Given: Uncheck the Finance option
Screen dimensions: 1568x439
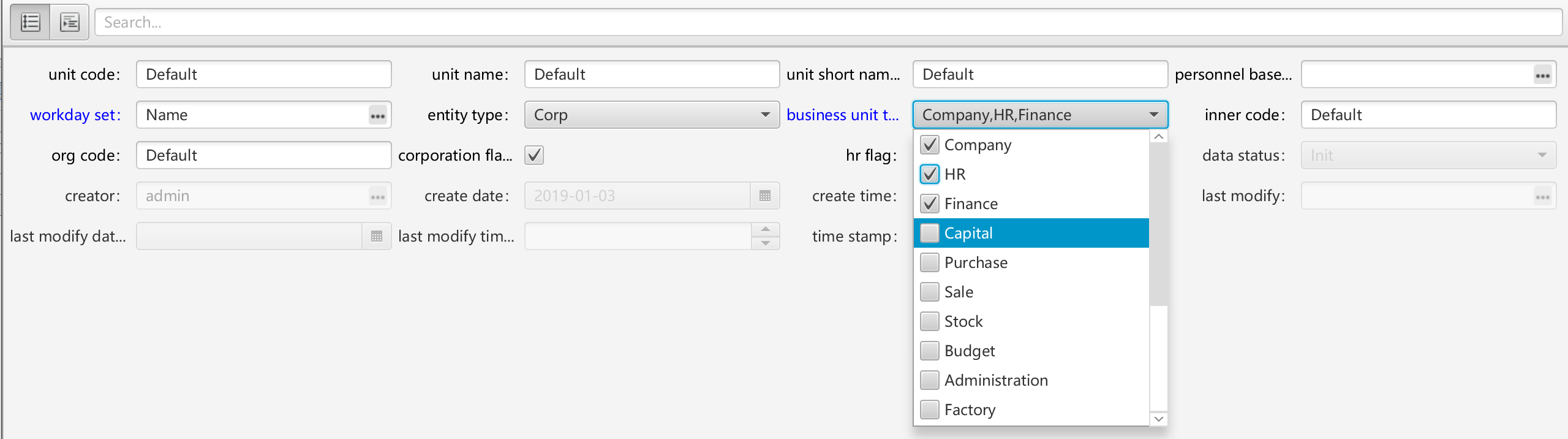Looking at the screenshot, I should [x=930, y=204].
